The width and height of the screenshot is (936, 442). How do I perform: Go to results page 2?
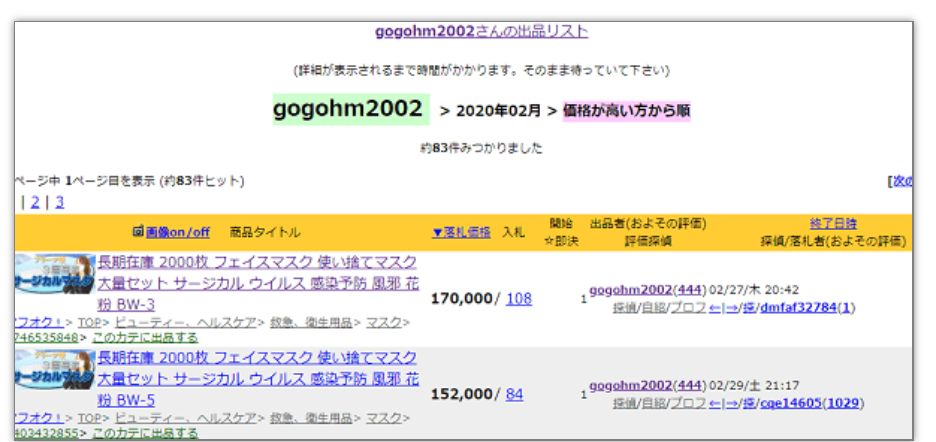[x=35, y=202]
